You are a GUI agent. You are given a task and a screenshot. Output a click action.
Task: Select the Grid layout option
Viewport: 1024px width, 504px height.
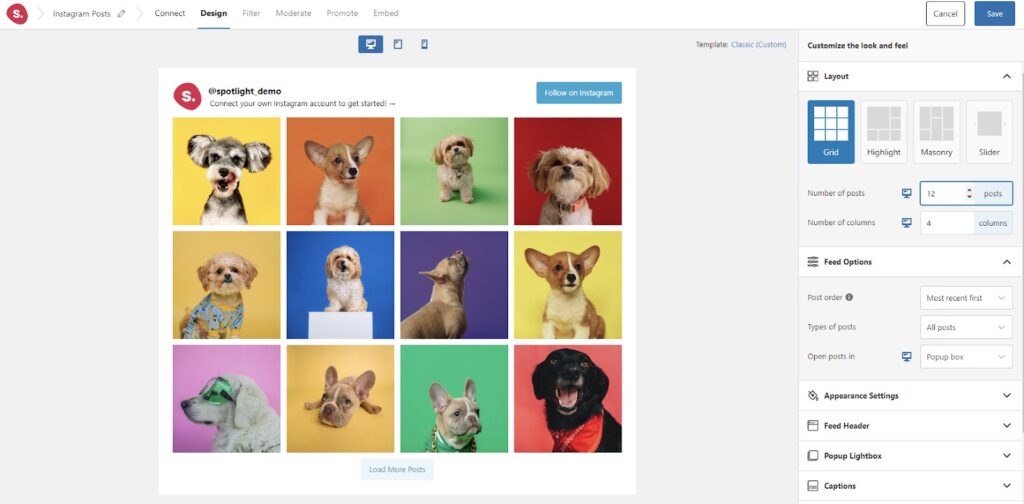831,132
